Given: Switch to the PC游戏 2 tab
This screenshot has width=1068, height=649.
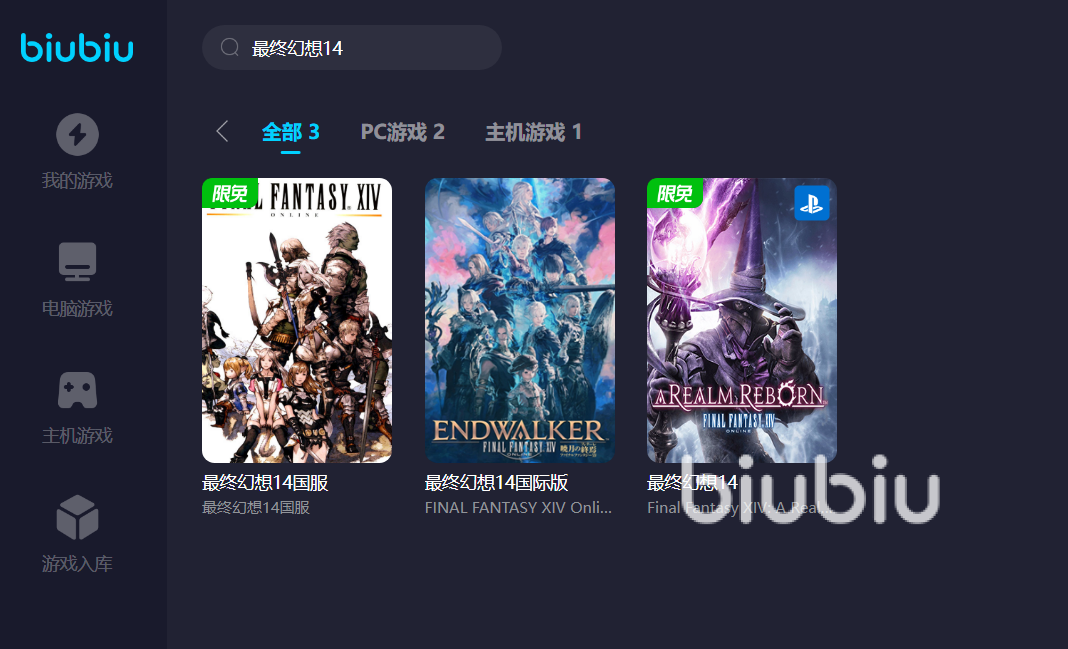Looking at the screenshot, I should coord(403,131).
